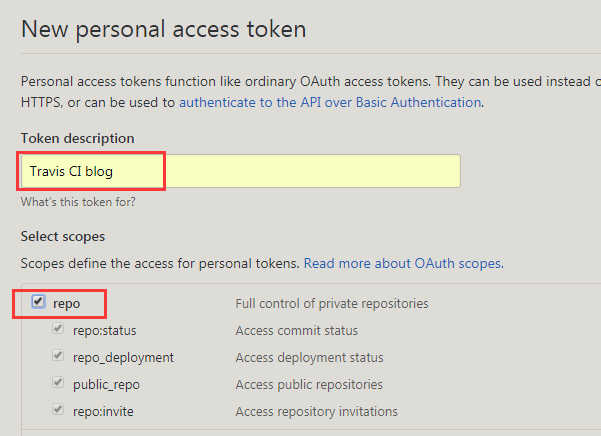Click 'Full control of private repositories' description
The width and height of the screenshot is (601, 436).
click(x=332, y=303)
